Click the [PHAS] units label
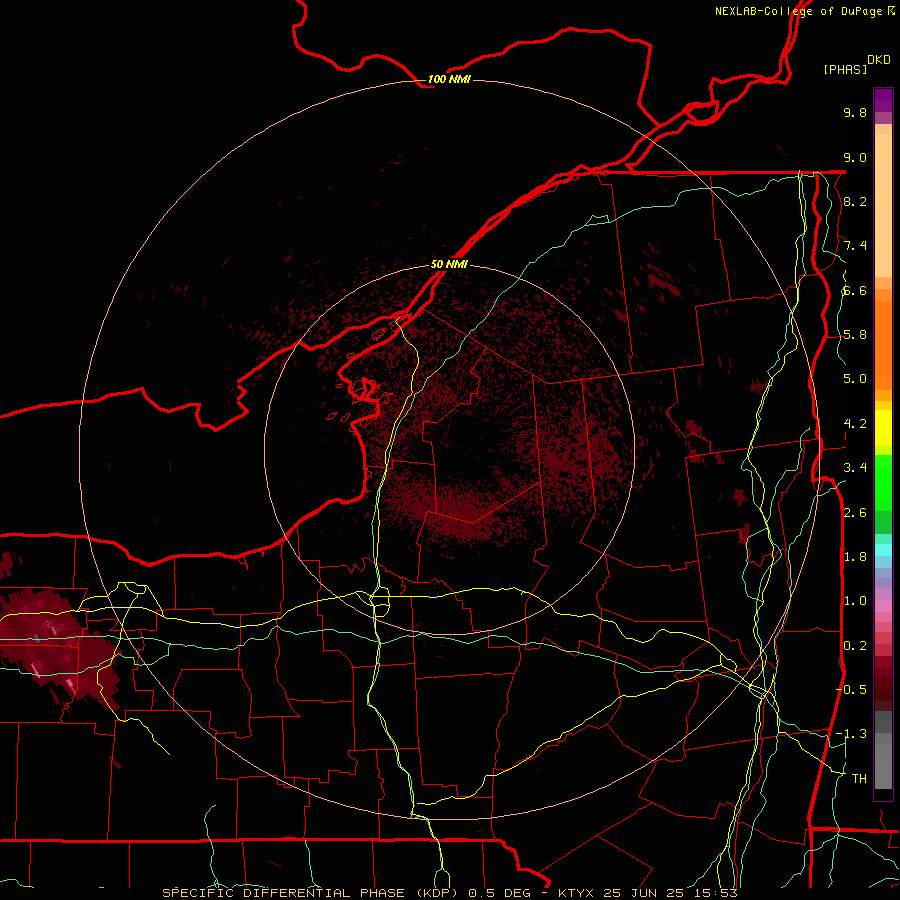The height and width of the screenshot is (900, 900). 845,69
